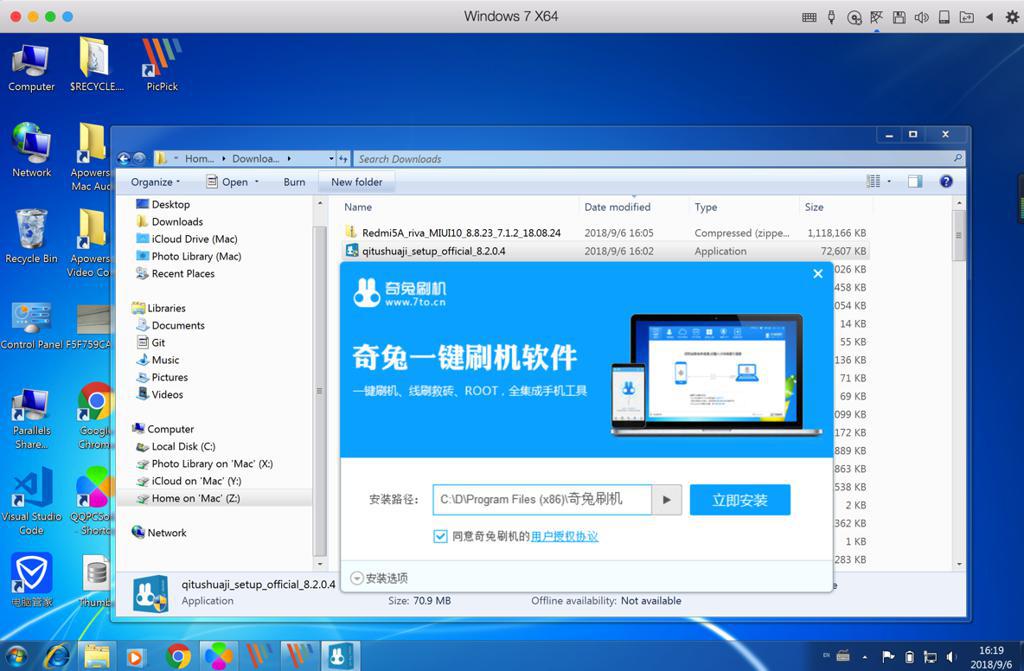Launch Visual Studio Code from desktop
The height and width of the screenshot is (671, 1024).
click(31, 502)
